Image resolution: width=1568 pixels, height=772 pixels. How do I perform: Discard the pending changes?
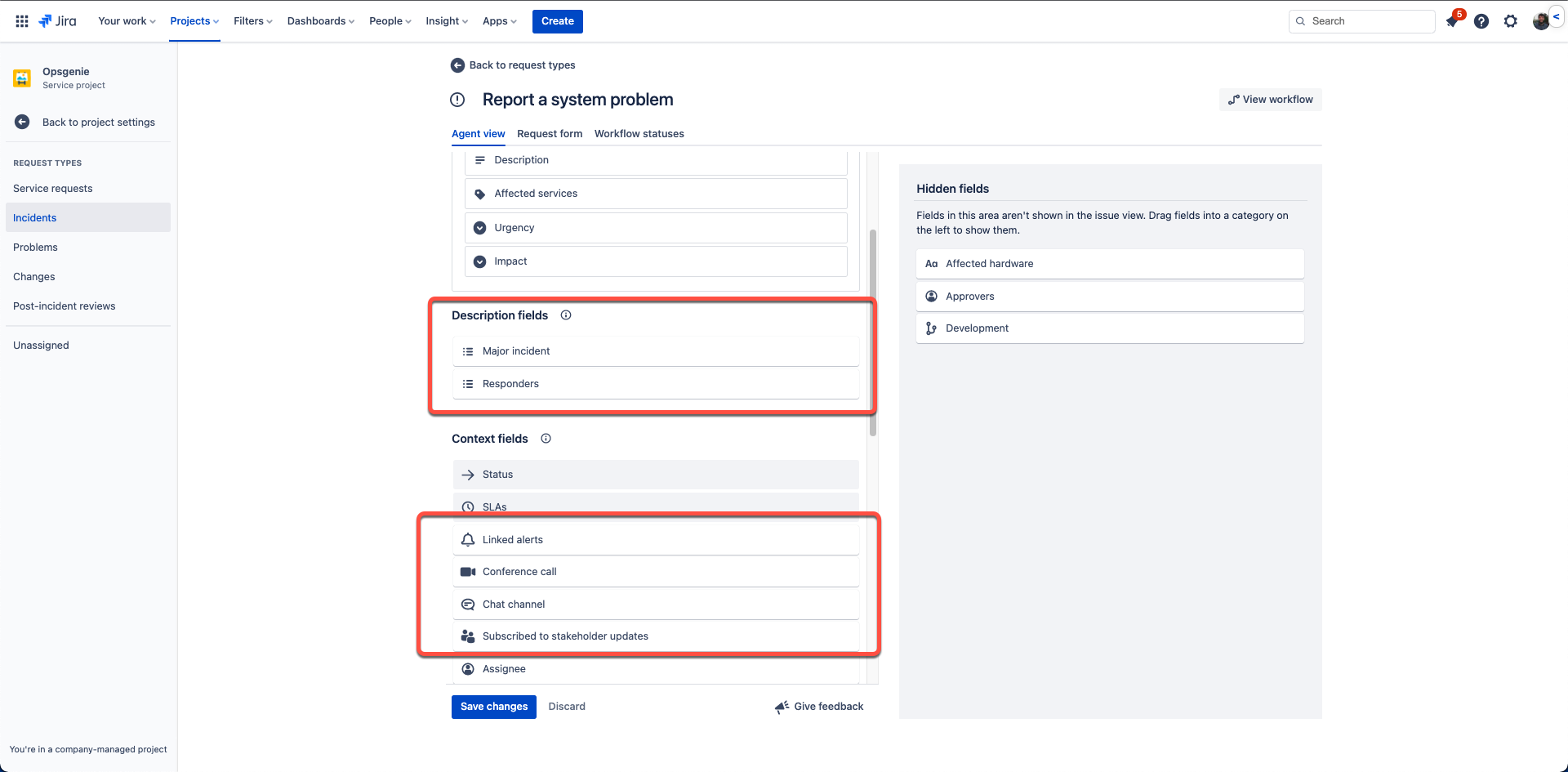tap(566, 706)
